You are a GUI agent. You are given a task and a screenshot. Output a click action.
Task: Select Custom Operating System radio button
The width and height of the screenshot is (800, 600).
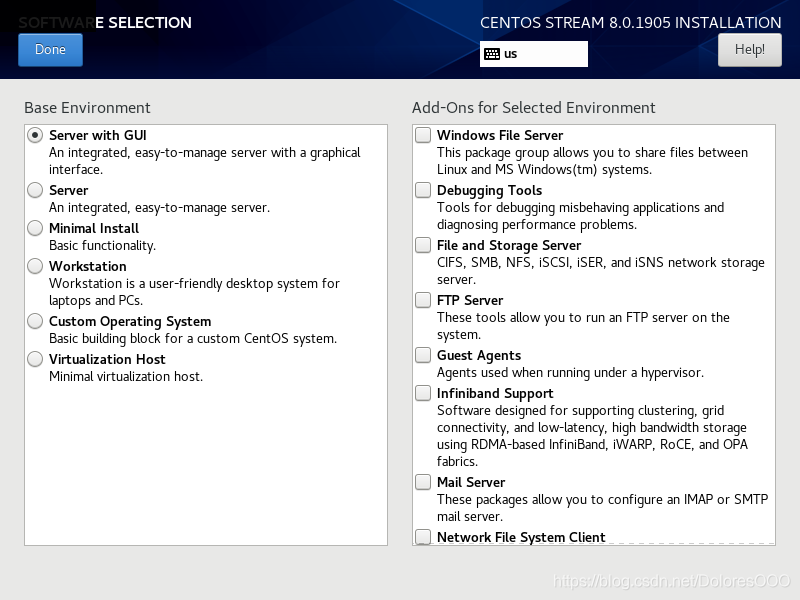[35, 321]
